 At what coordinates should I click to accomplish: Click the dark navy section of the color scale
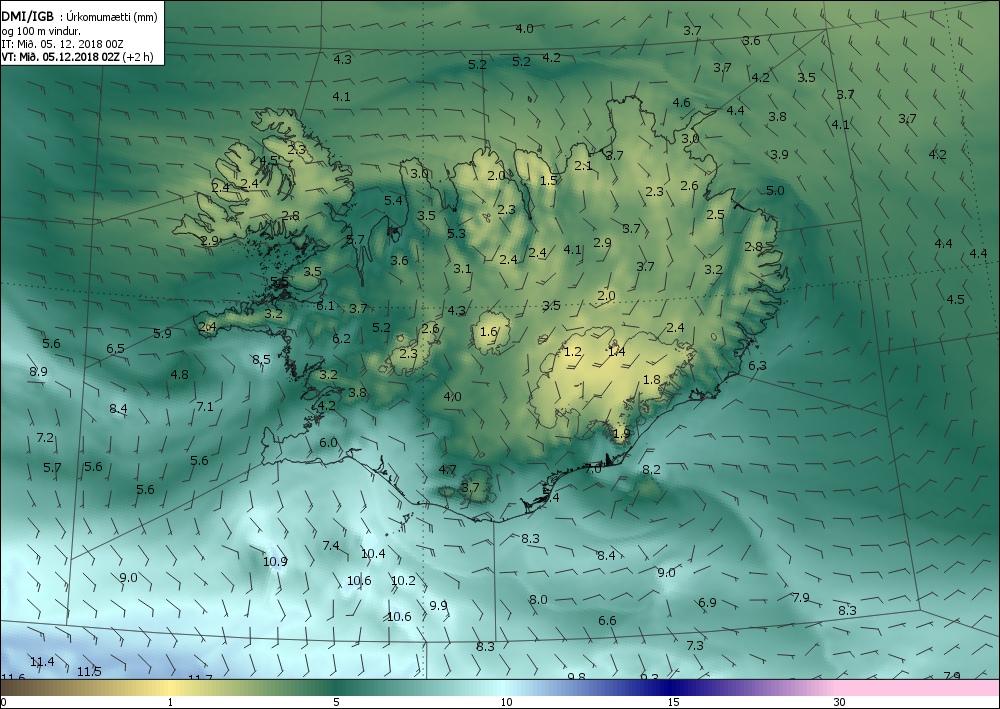pos(670,688)
